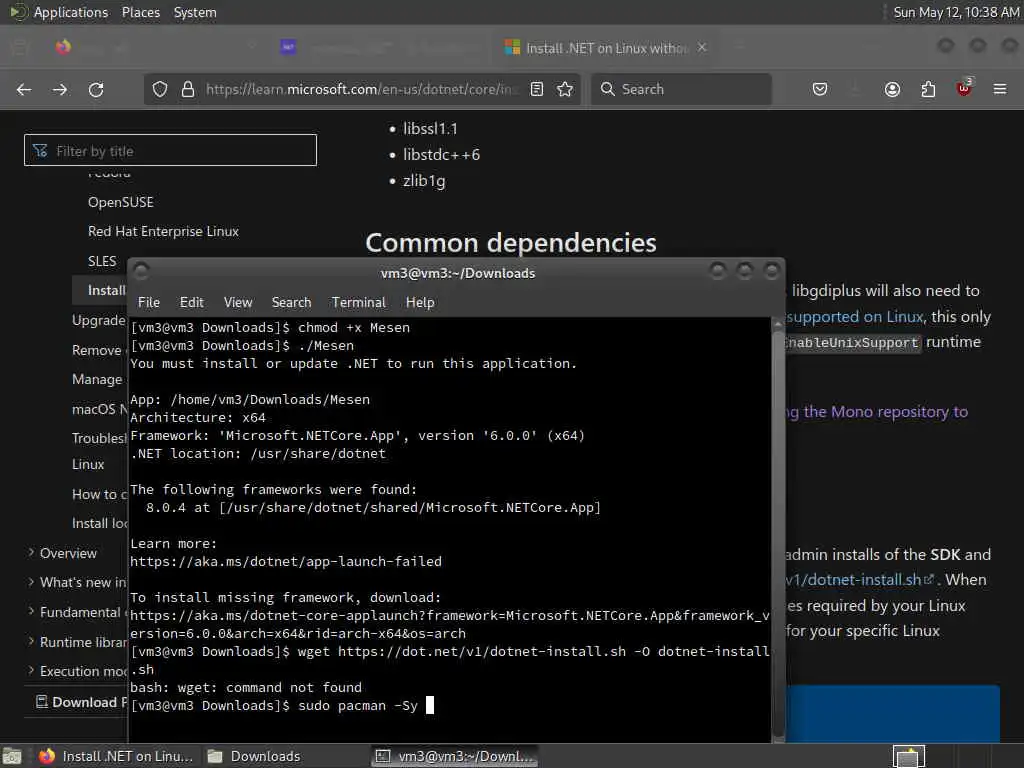
Task: Click the terminal vertical scrollbar
Action: (x=777, y=529)
